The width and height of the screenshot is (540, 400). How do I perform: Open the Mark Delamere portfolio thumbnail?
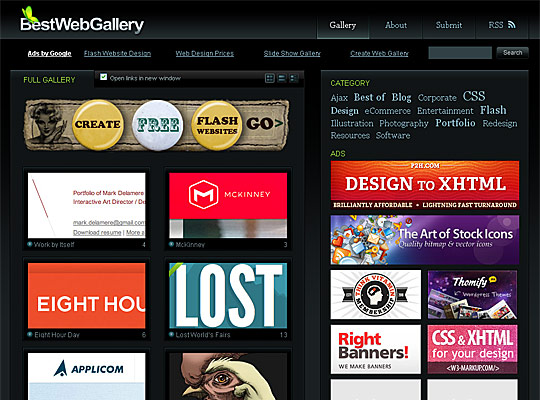pos(86,205)
